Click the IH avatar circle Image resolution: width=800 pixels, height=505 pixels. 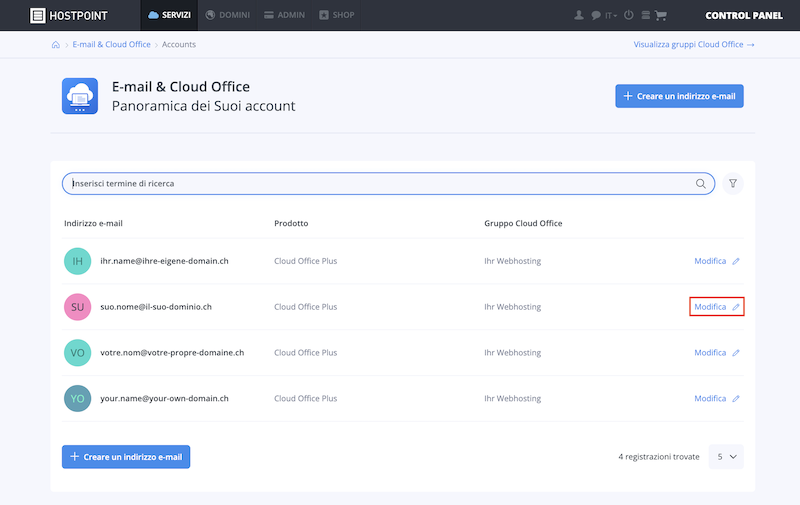coord(78,261)
